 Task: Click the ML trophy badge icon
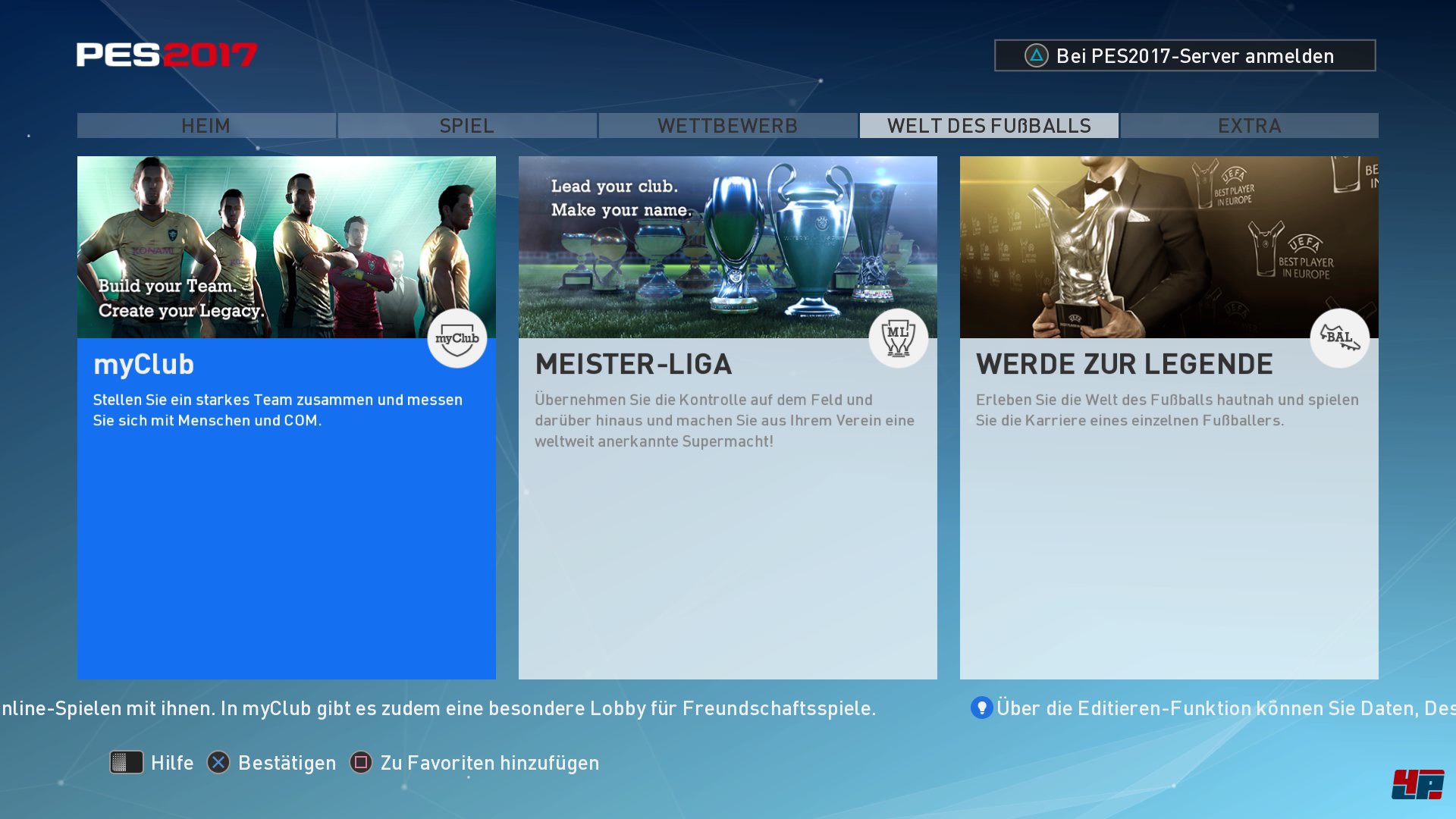coord(898,338)
